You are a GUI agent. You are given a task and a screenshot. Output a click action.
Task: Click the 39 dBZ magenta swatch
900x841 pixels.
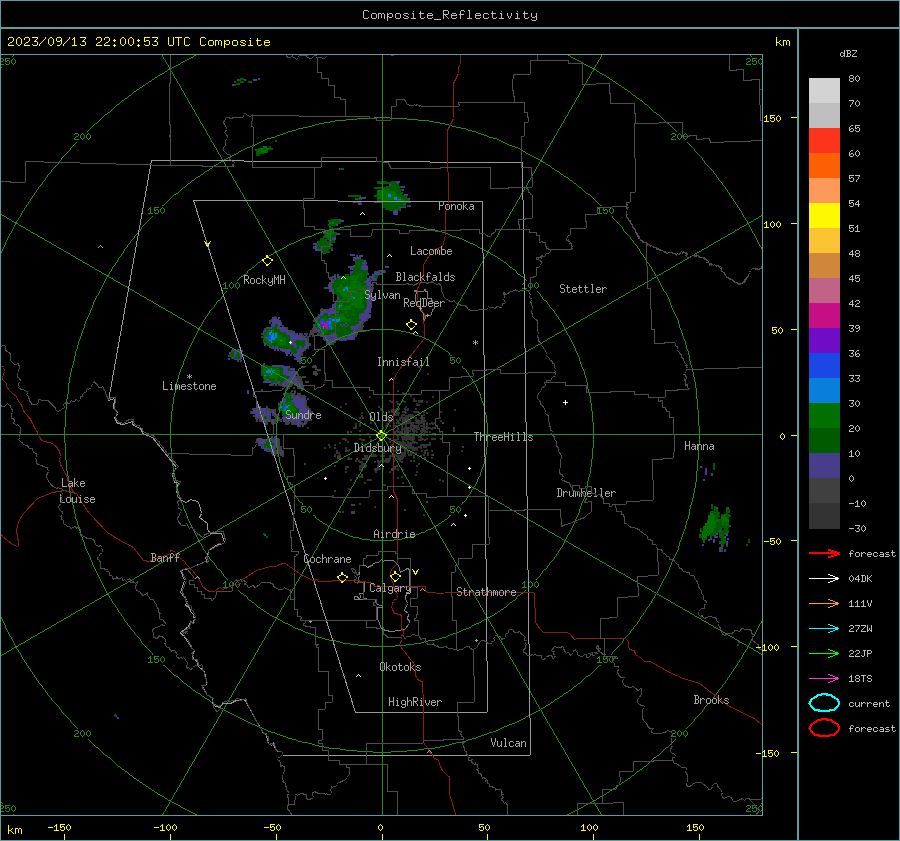click(x=824, y=315)
